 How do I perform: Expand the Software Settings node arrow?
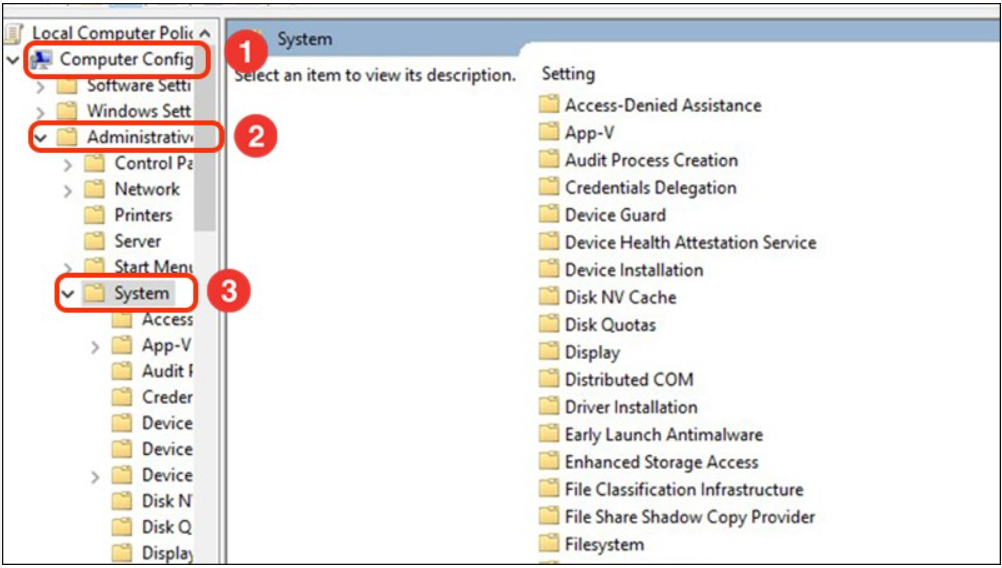pyautogui.click(x=41, y=86)
